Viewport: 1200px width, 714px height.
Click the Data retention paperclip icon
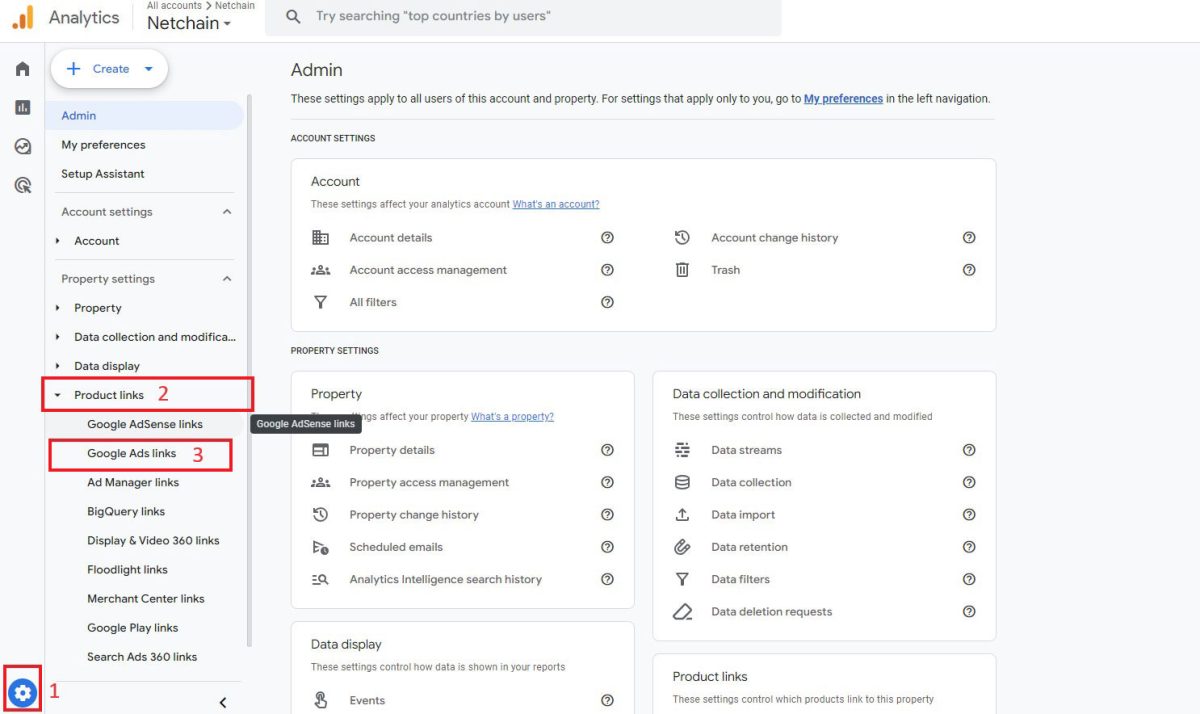682,547
